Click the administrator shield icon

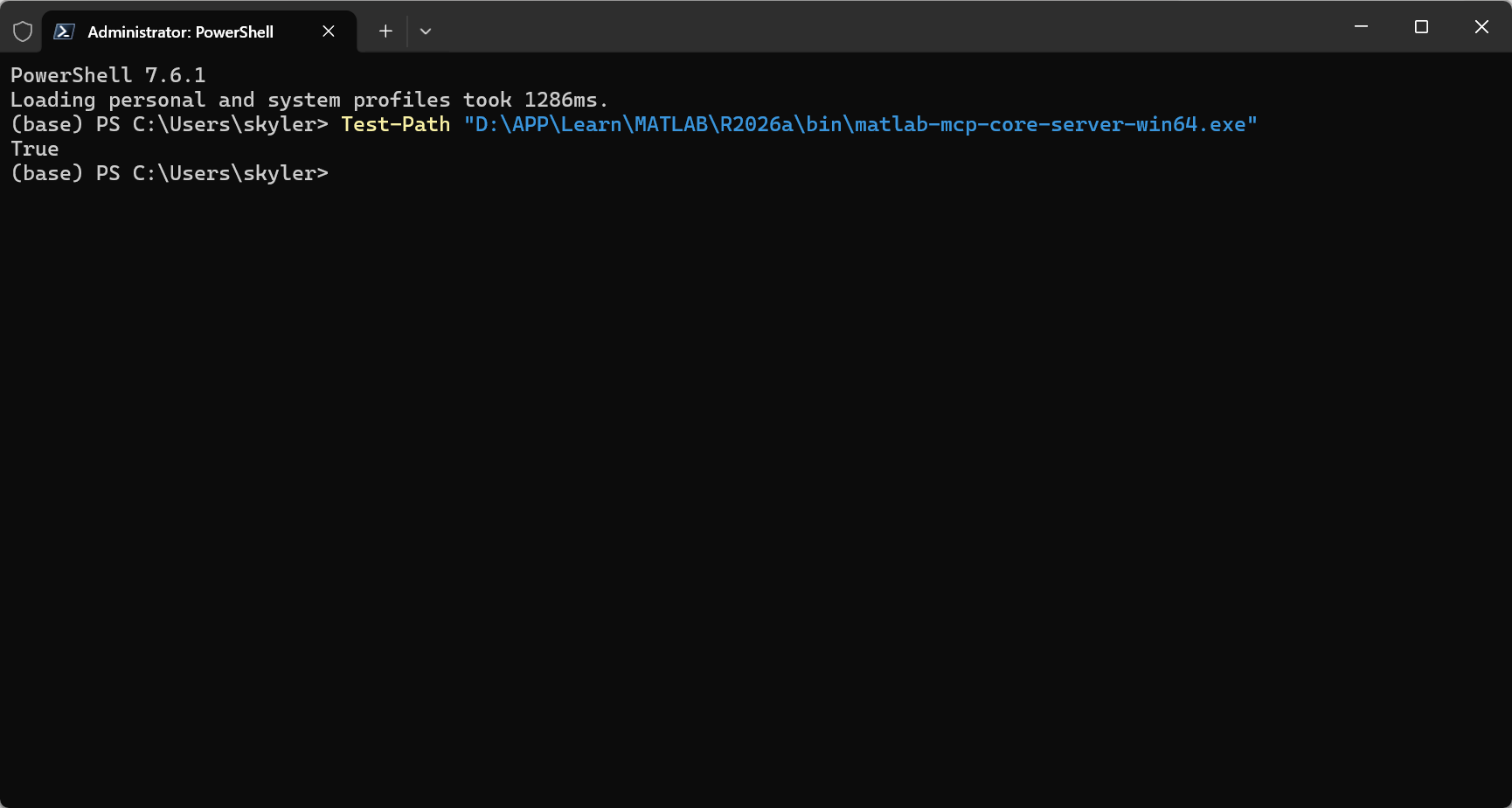click(x=23, y=31)
